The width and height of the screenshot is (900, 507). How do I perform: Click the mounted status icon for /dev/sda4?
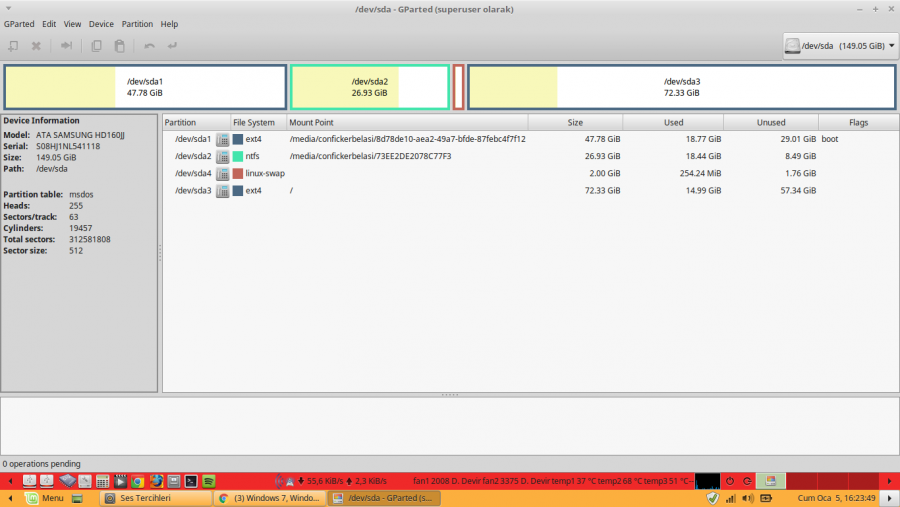[223, 174]
